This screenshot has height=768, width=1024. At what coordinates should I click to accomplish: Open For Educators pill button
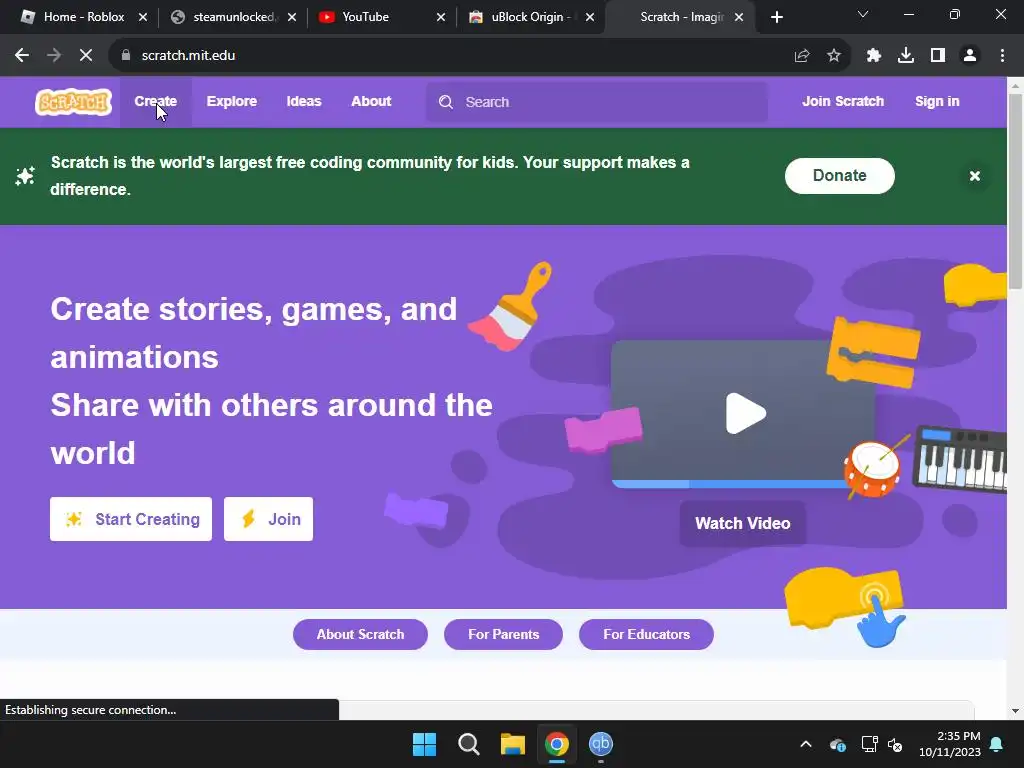(x=647, y=635)
